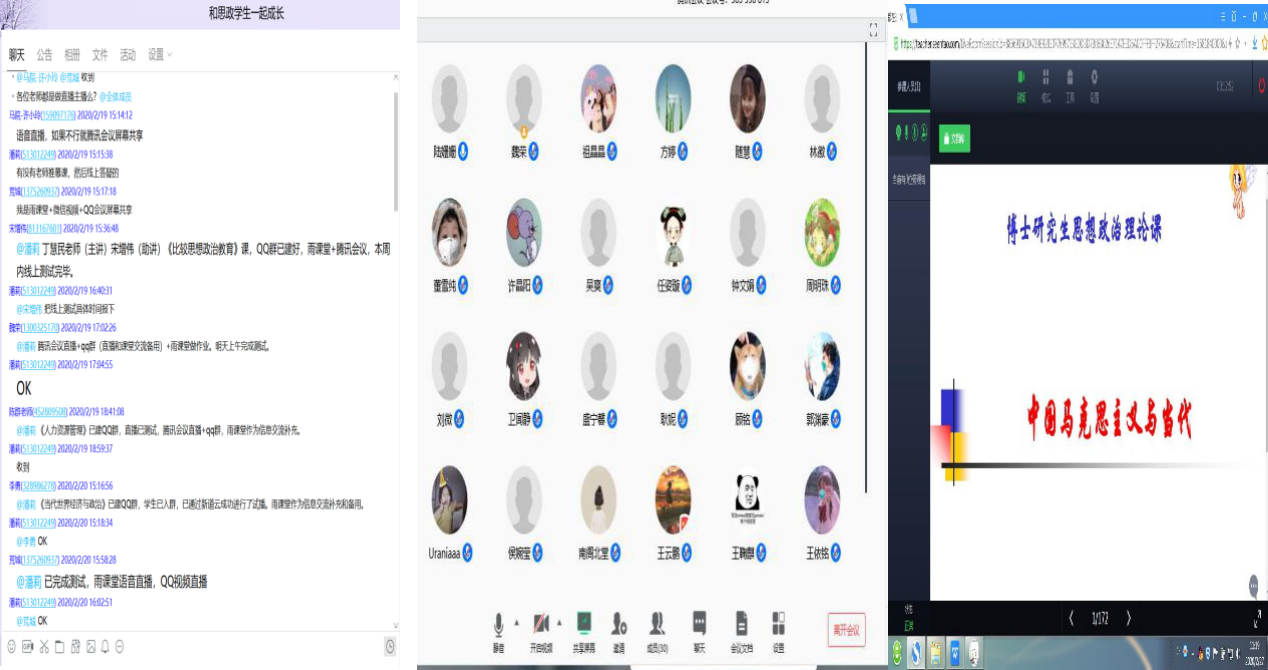
Task: Open the meeting Settings (设置) grid icon
Action: coord(778,625)
